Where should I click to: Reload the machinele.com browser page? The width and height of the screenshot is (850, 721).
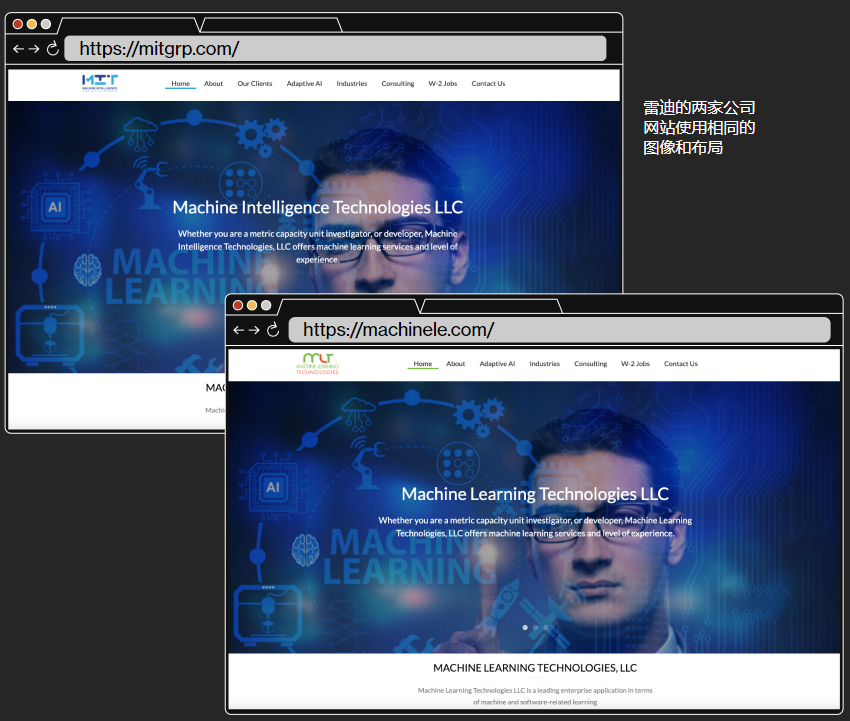pyautogui.click(x=273, y=329)
